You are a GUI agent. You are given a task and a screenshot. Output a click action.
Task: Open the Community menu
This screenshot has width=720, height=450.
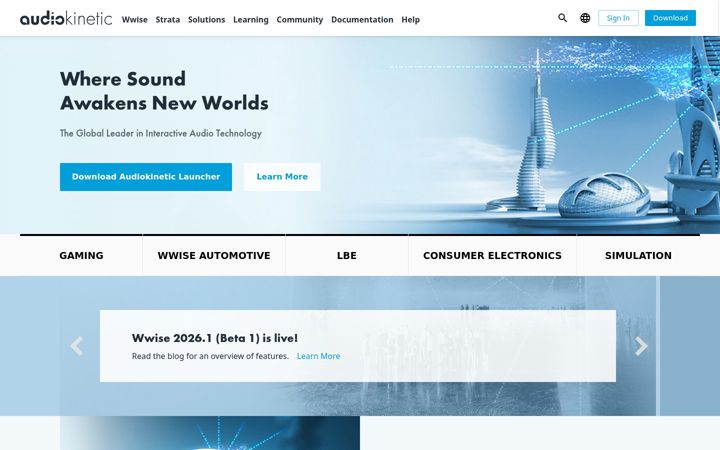pos(300,20)
